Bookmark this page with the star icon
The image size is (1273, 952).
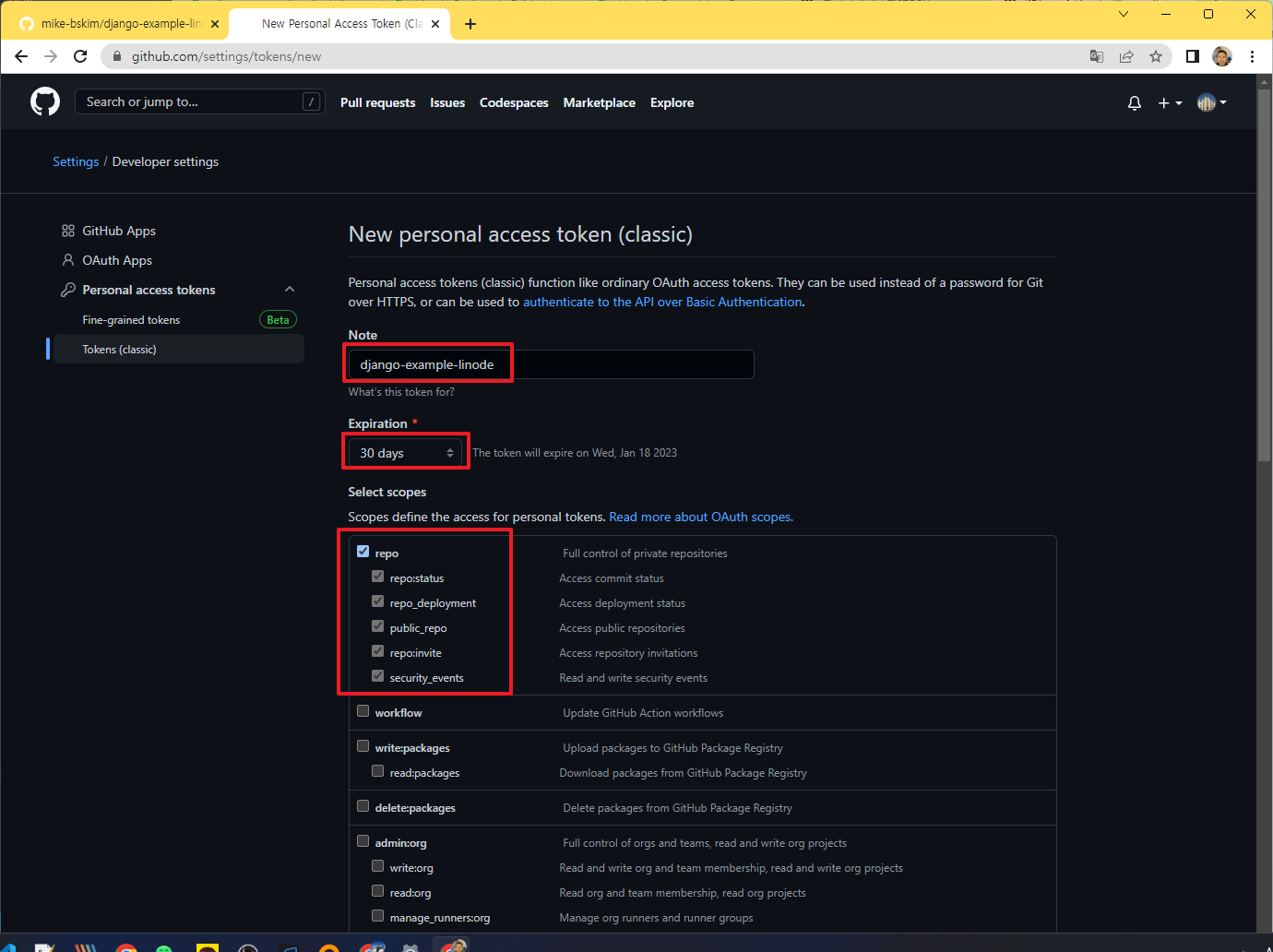(x=1156, y=56)
